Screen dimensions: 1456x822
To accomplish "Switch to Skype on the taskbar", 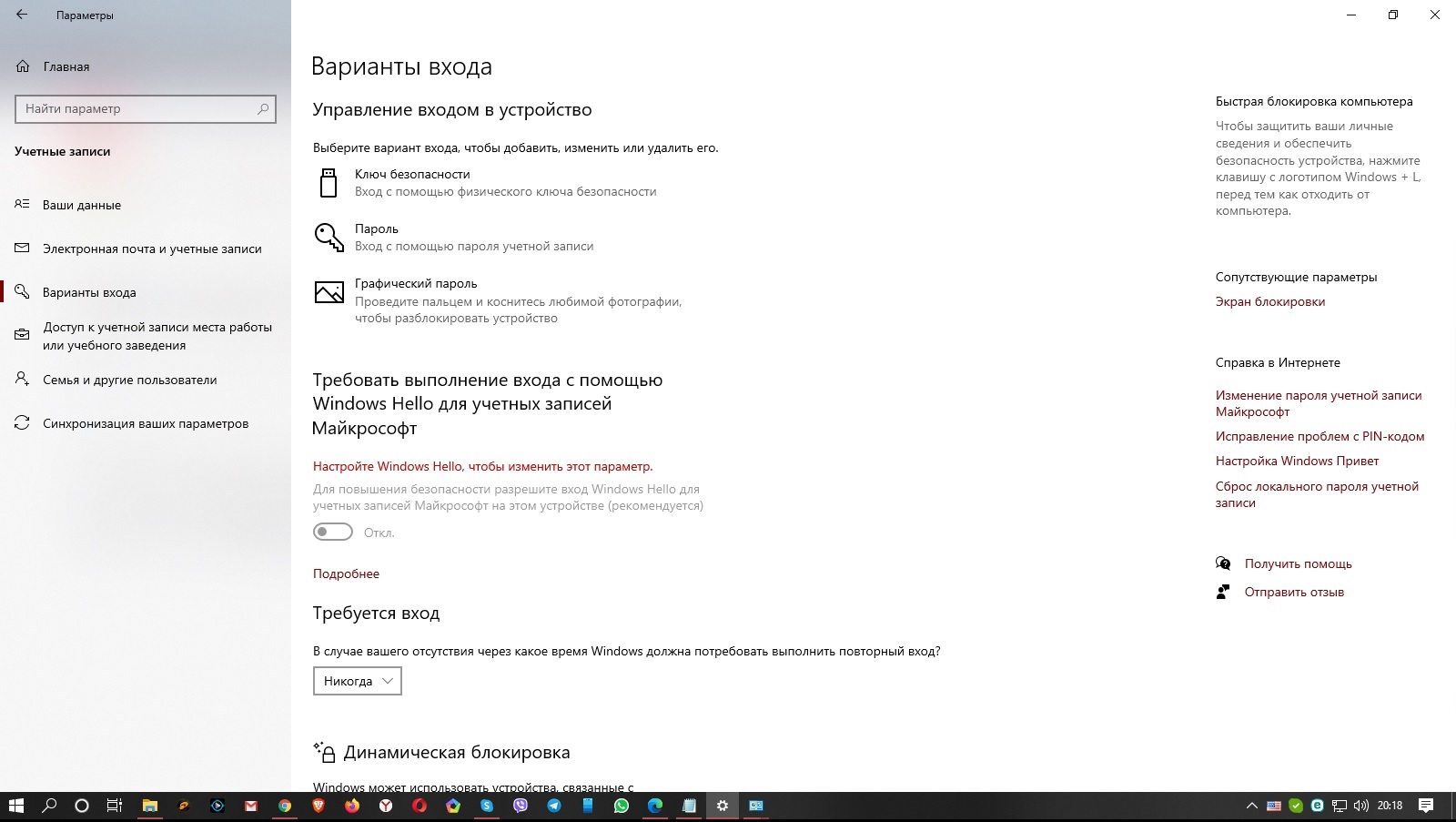I will [x=487, y=806].
